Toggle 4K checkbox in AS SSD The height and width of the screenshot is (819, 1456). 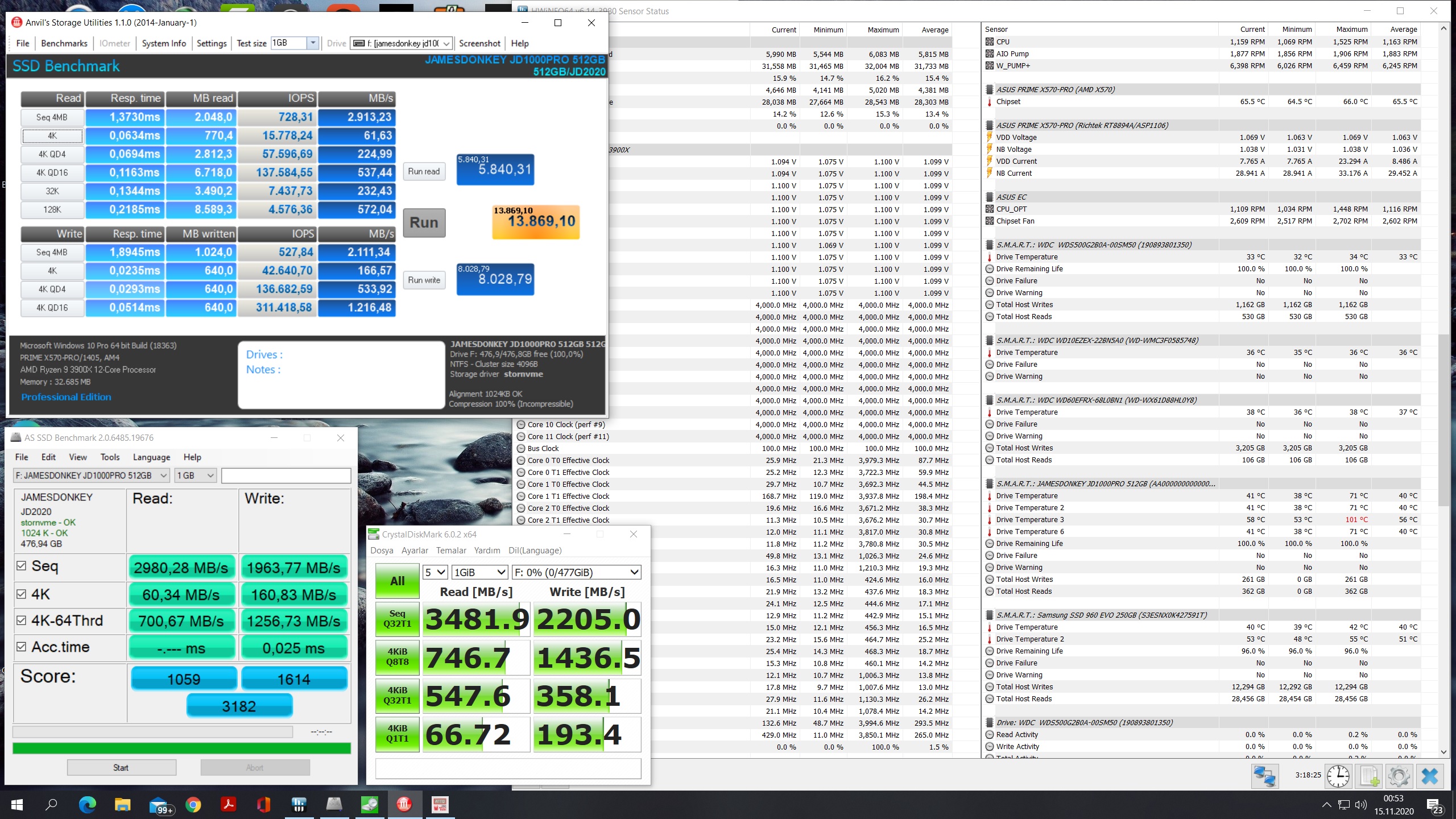tap(22, 594)
